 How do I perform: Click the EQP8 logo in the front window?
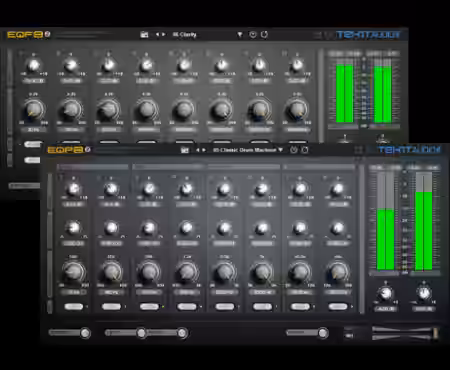point(65,150)
